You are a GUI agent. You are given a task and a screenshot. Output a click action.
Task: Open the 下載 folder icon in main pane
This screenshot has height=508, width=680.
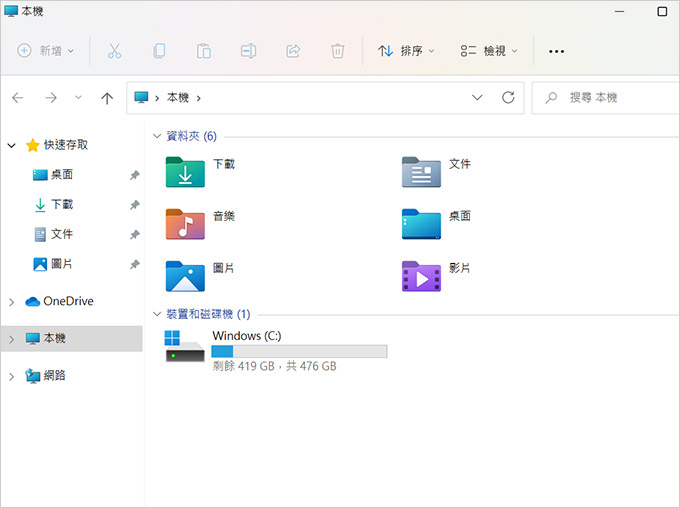tap(185, 172)
